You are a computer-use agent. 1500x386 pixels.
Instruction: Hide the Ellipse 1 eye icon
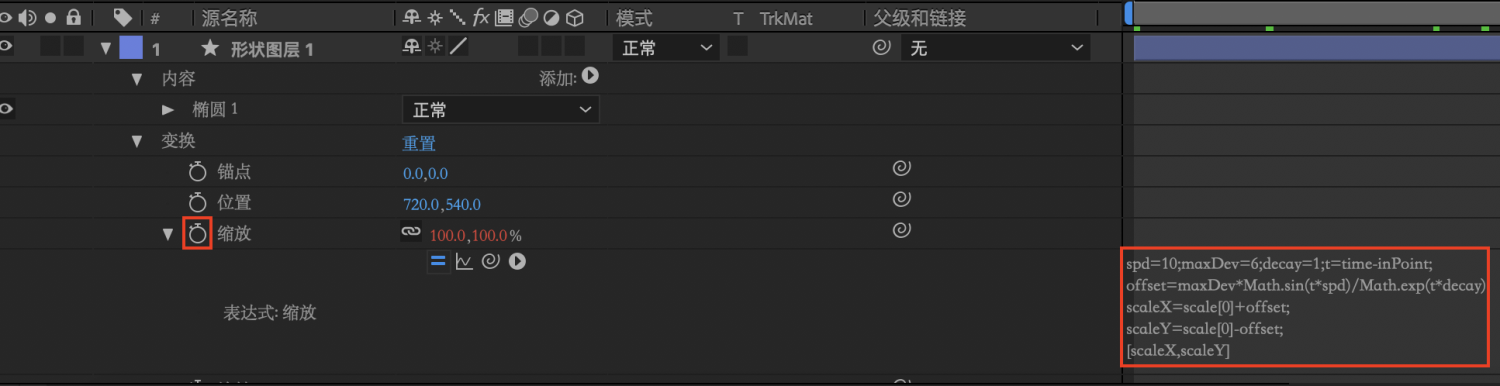[7, 109]
